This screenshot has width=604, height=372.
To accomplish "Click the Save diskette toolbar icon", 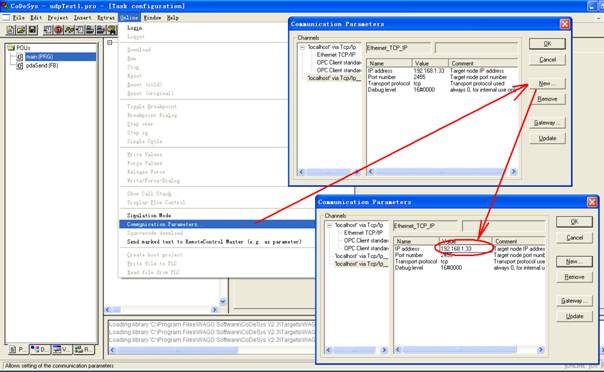I will pos(32,30).
